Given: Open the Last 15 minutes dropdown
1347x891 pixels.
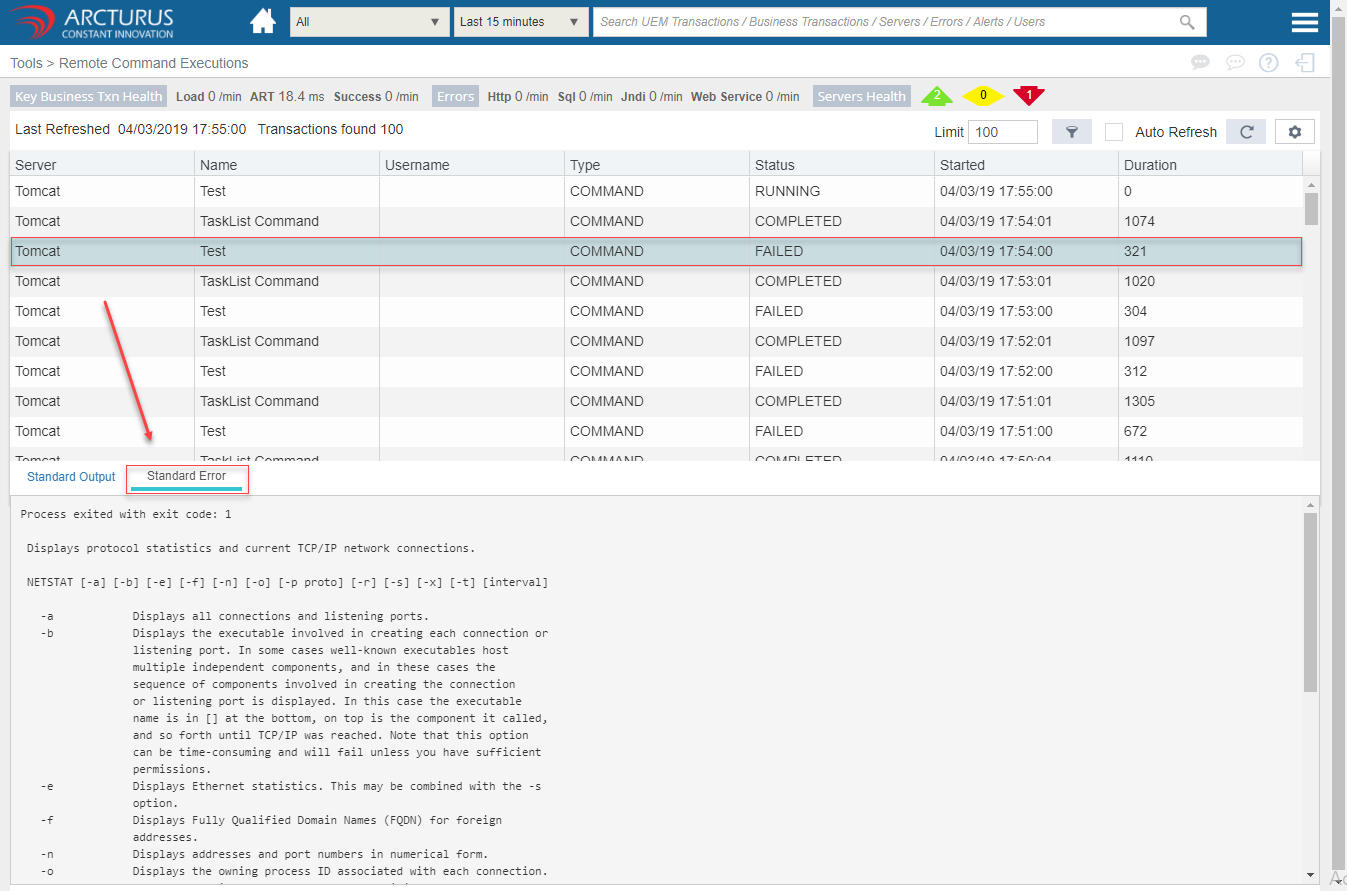Looking at the screenshot, I should [520, 22].
